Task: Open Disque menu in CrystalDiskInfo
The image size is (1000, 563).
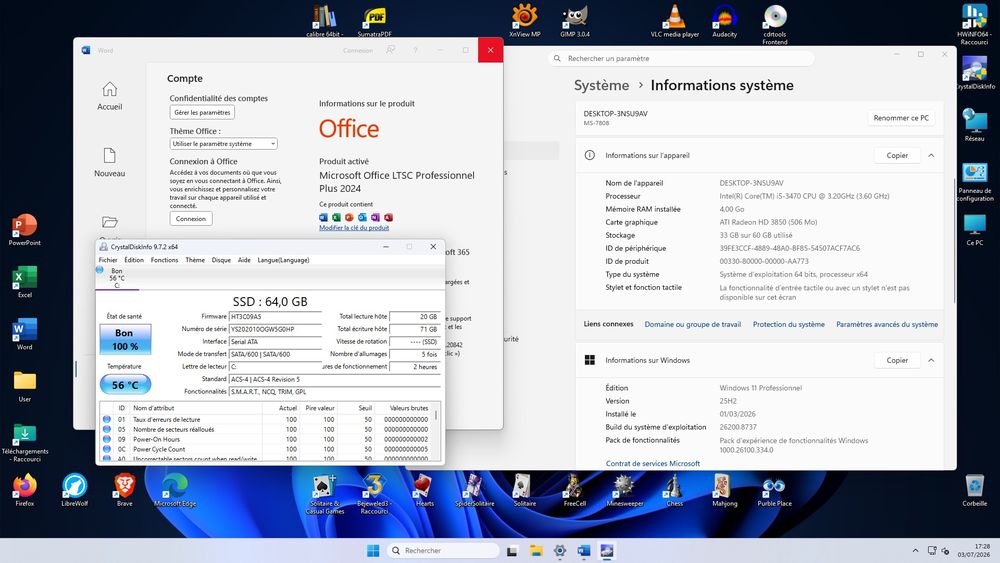Action: click(x=221, y=260)
